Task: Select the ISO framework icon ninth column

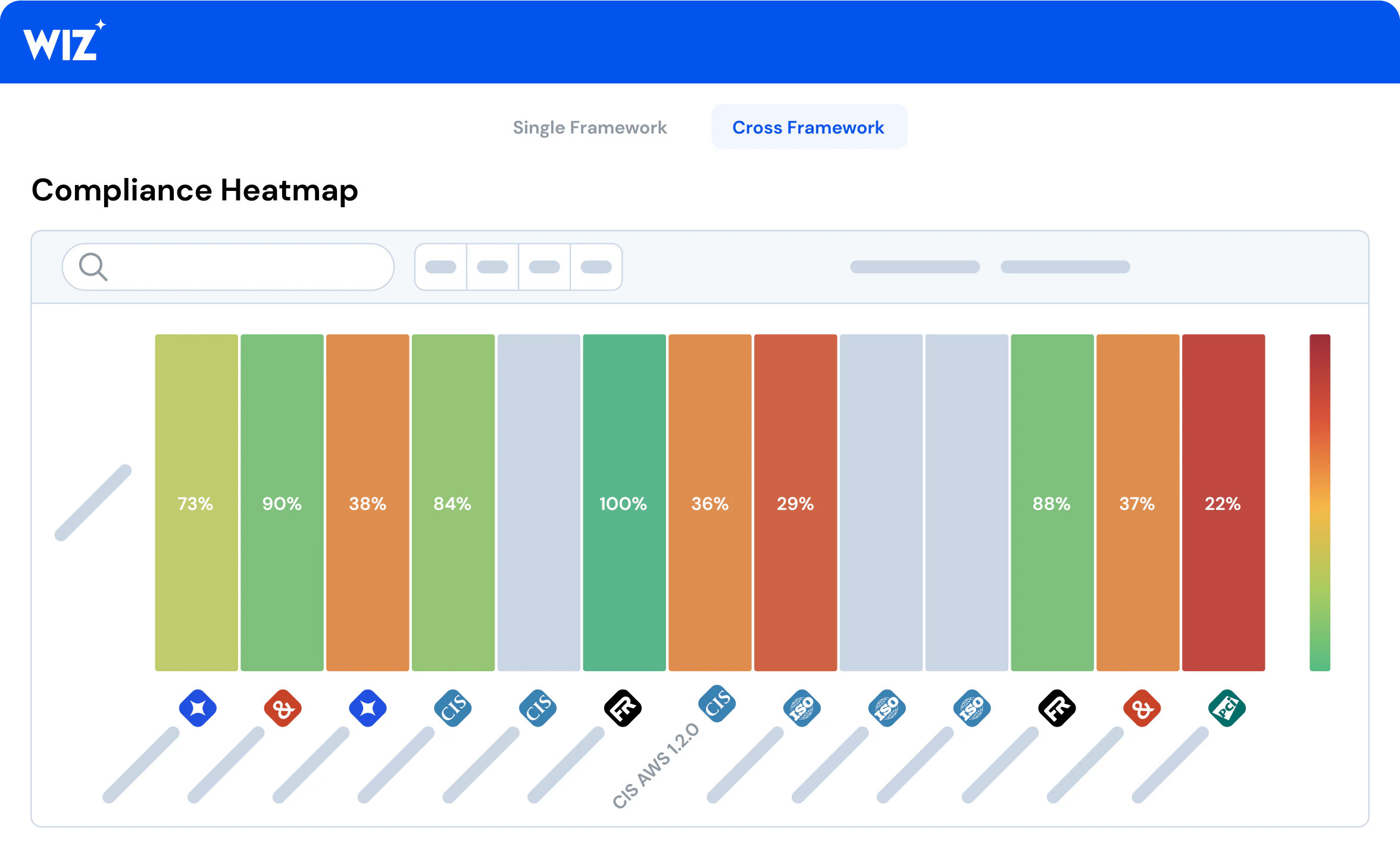Action: (885, 709)
